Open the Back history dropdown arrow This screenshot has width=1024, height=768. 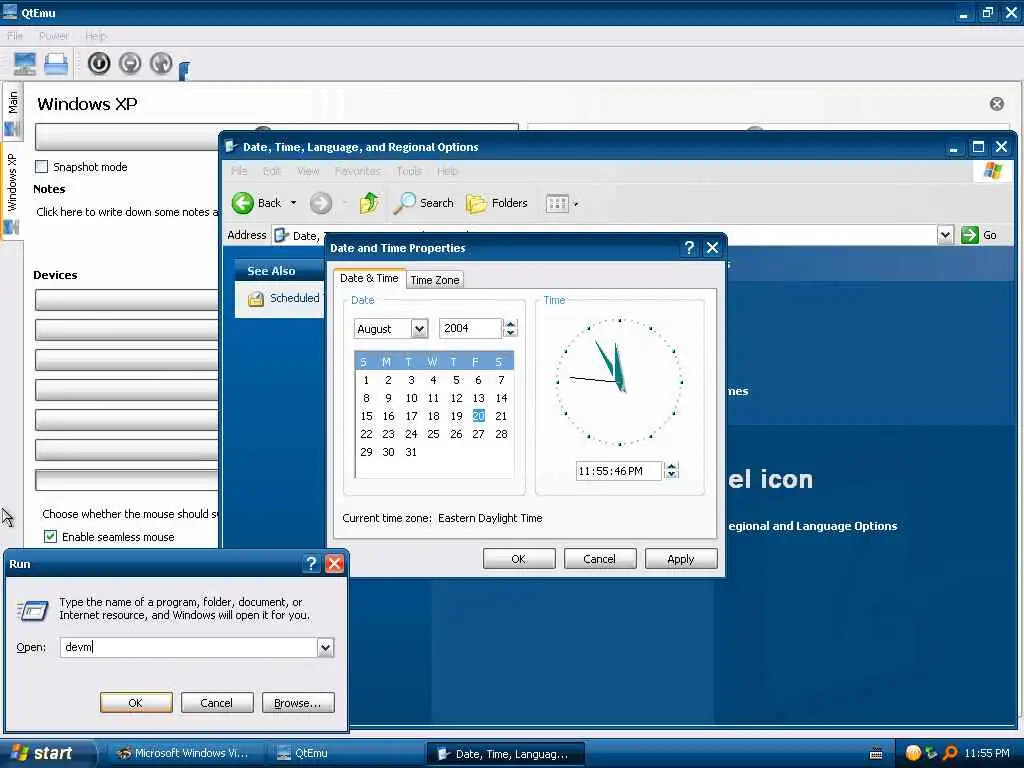point(293,203)
